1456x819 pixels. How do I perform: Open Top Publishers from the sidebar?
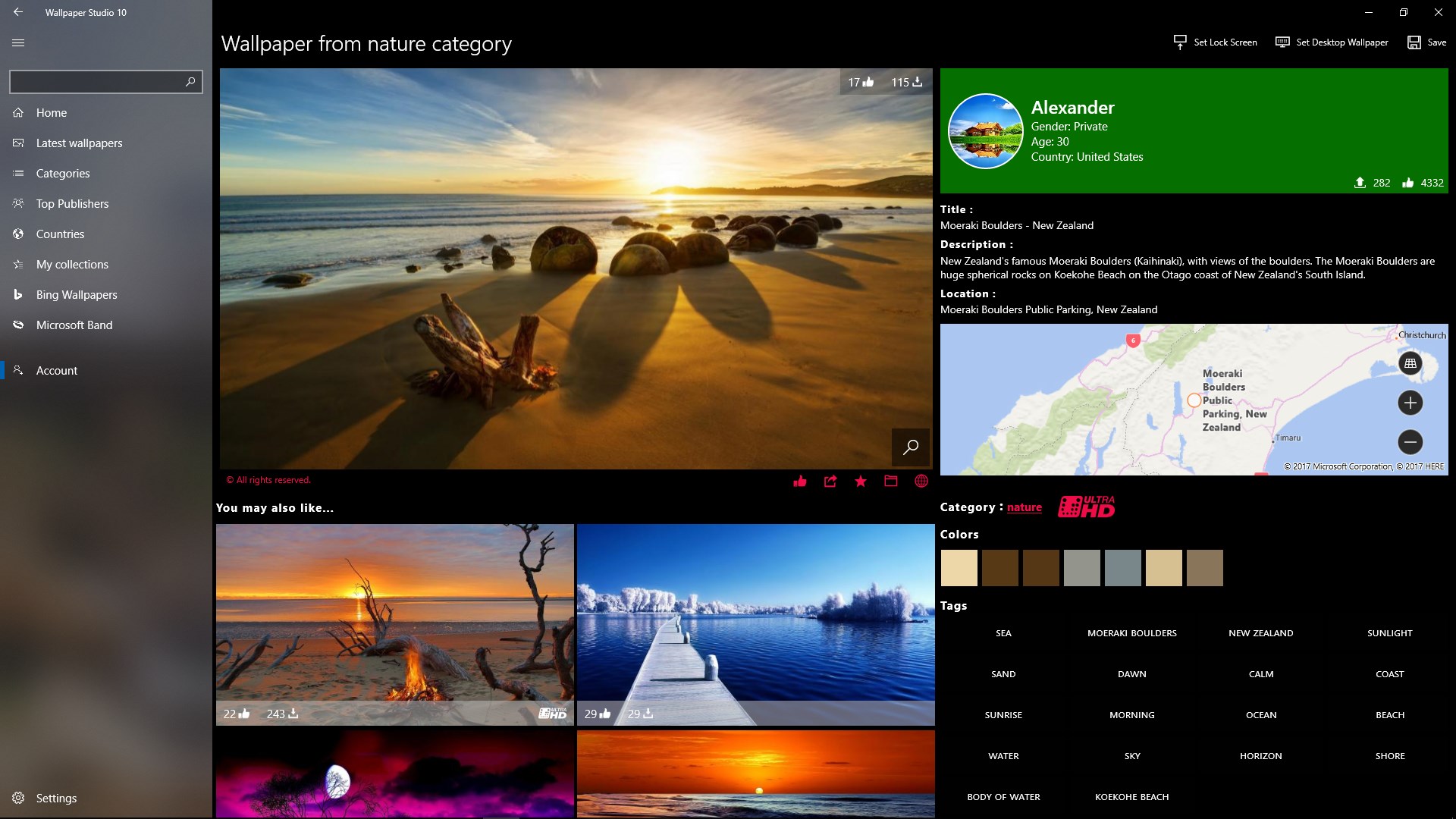(73, 203)
